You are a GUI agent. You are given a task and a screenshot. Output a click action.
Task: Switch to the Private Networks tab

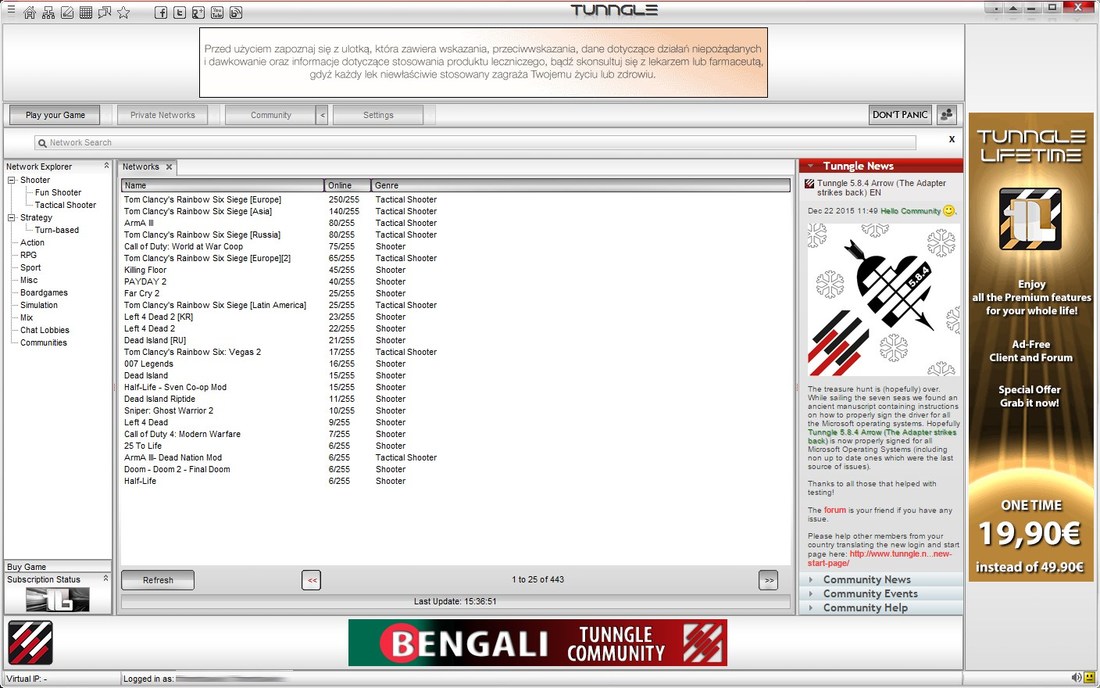(163, 115)
